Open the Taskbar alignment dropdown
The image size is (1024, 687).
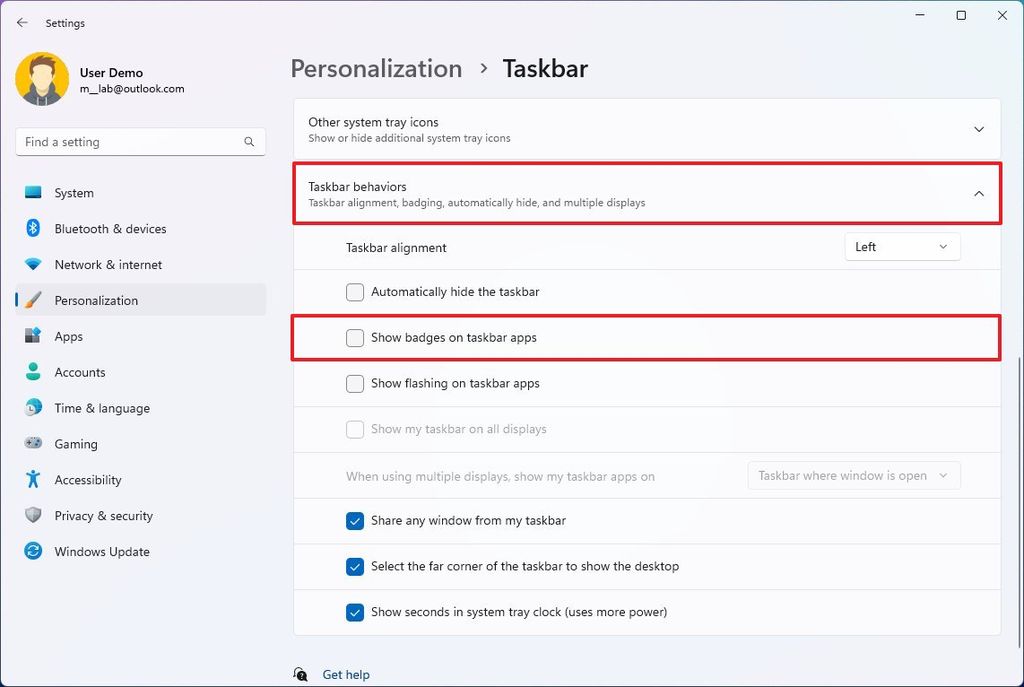pyautogui.click(x=901, y=247)
